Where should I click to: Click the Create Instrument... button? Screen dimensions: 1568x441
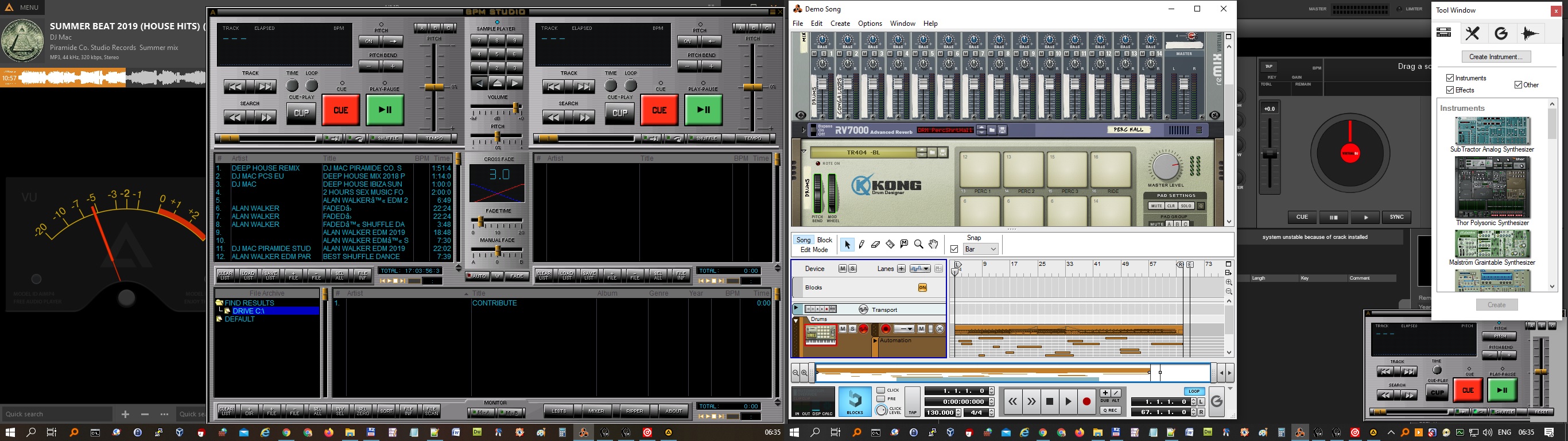click(x=1496, y=57)
